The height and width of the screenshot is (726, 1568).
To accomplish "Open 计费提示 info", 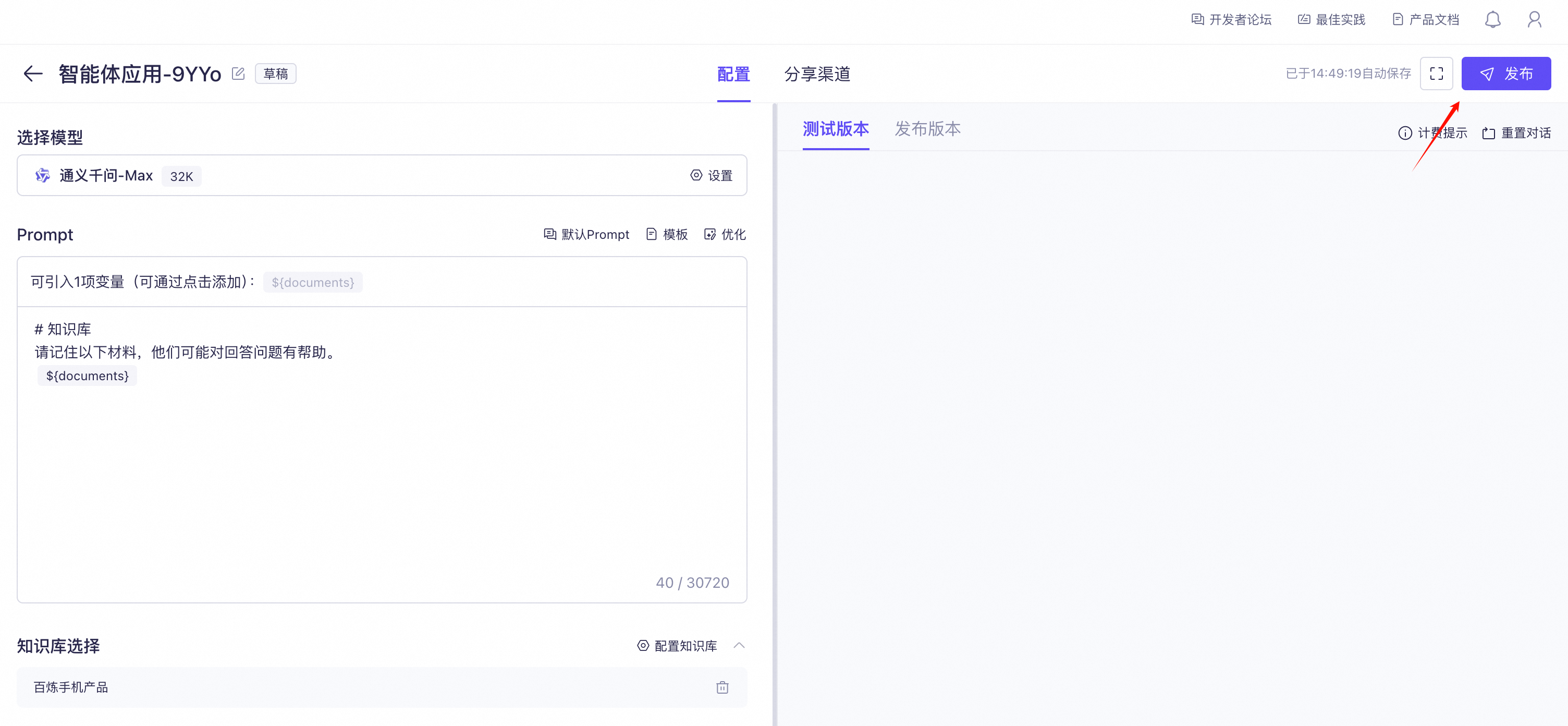I will pyautogui.click(x=1432, y=133).
